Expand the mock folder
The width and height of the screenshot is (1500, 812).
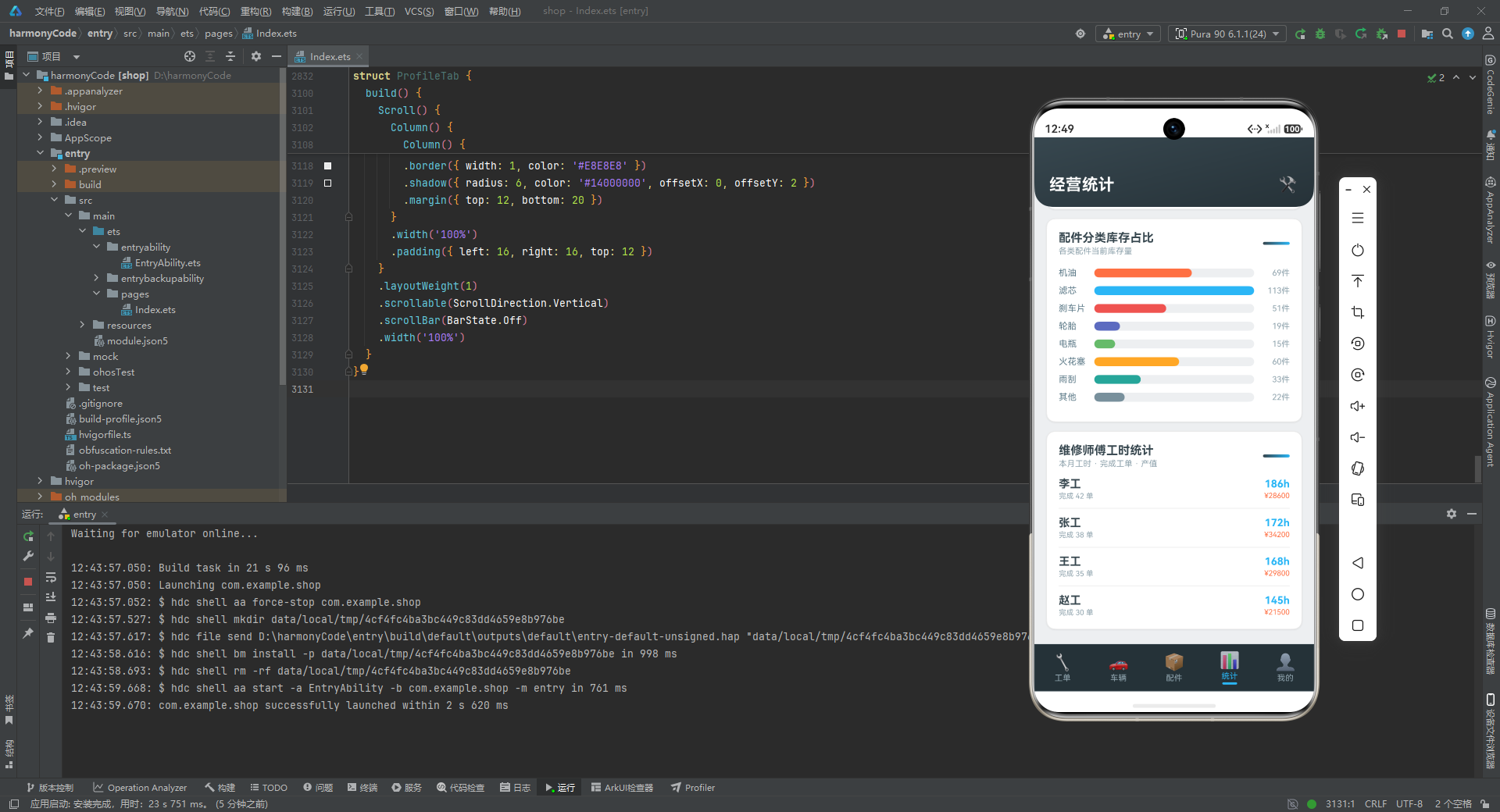pos(68,356)
